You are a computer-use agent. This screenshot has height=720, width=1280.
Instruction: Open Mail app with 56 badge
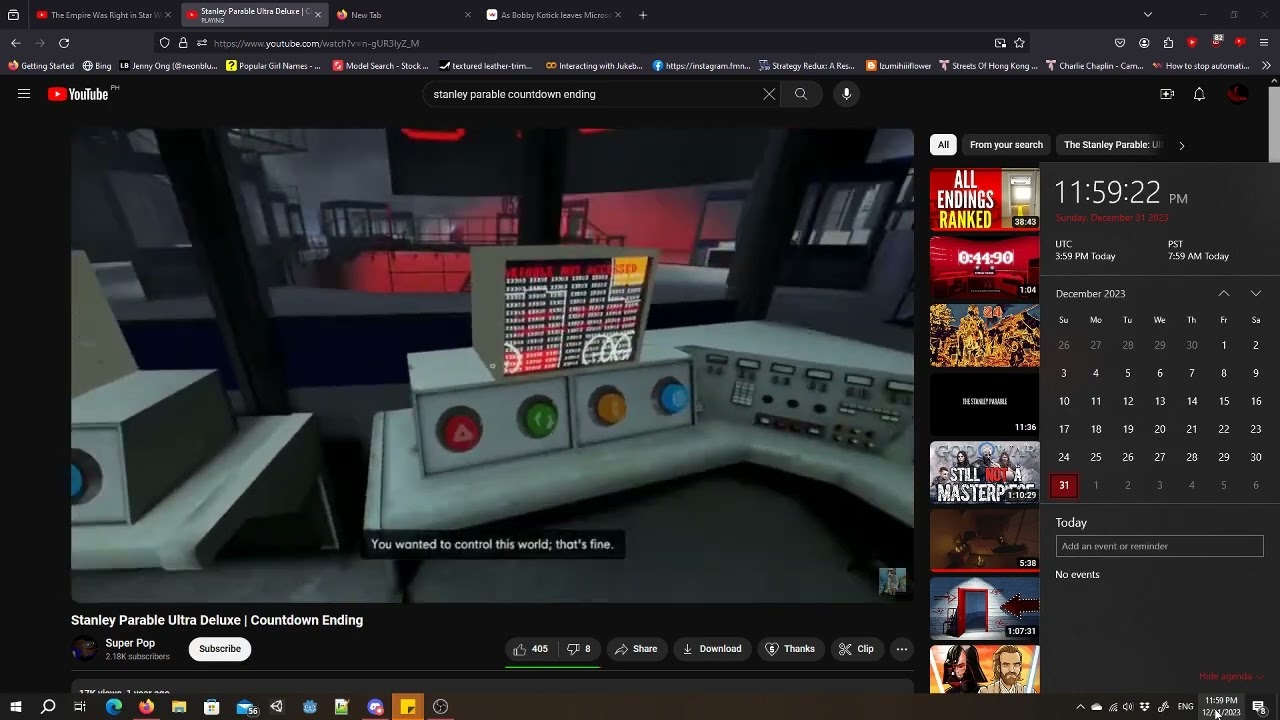pos(246,707)
